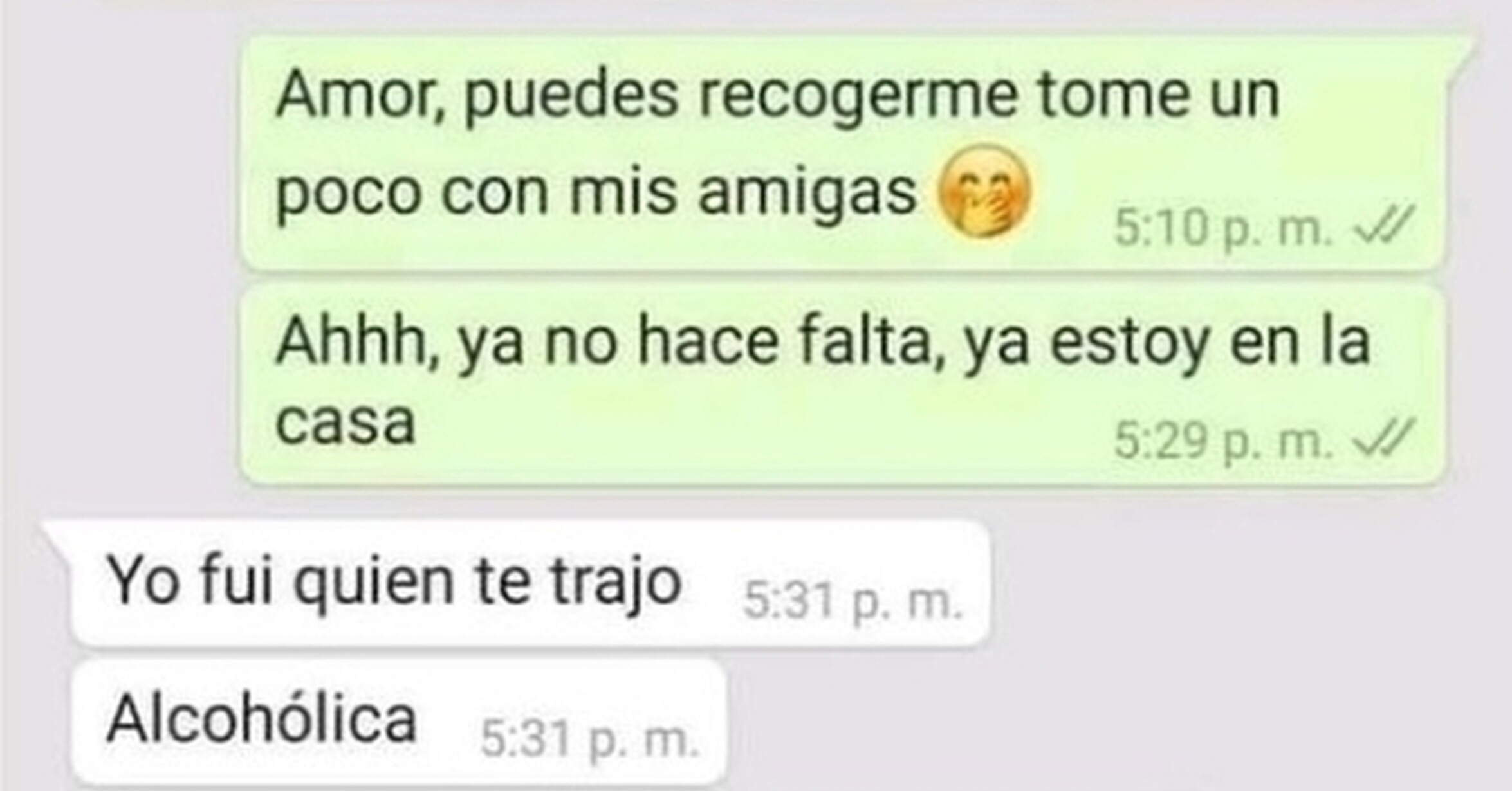Click 5:31 p. m. timestamp beside "trajo"
1512x791 pixels.
coord(853,603)
